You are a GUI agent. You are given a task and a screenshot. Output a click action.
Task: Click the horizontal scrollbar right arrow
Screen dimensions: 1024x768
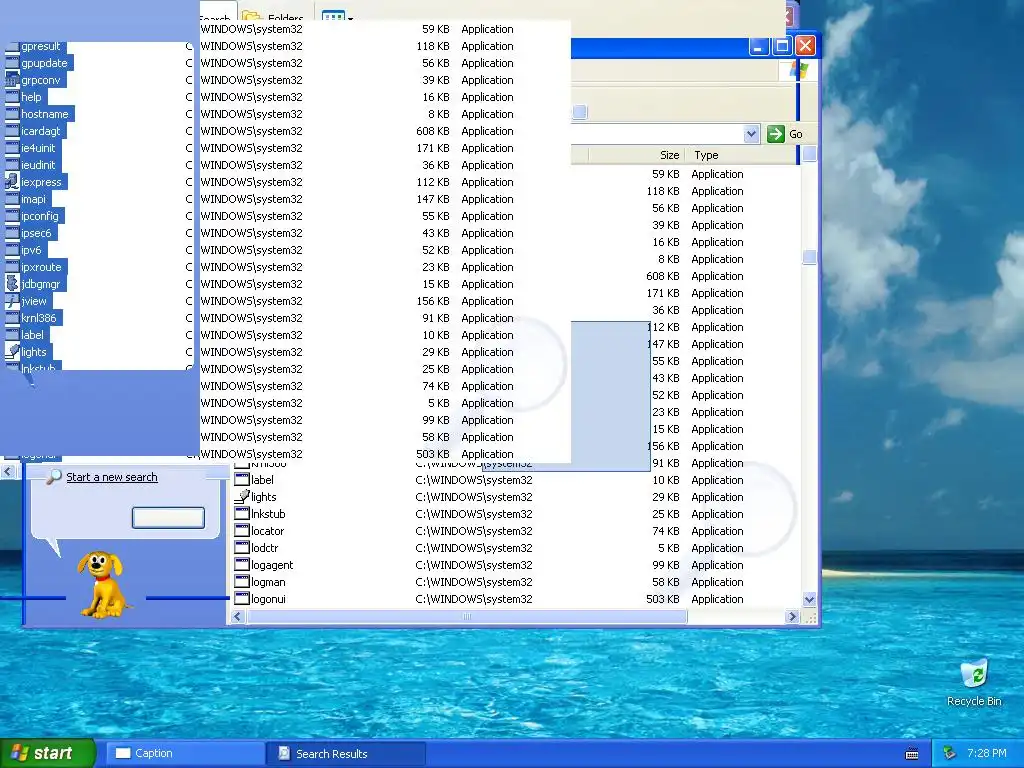click(792, 616)
